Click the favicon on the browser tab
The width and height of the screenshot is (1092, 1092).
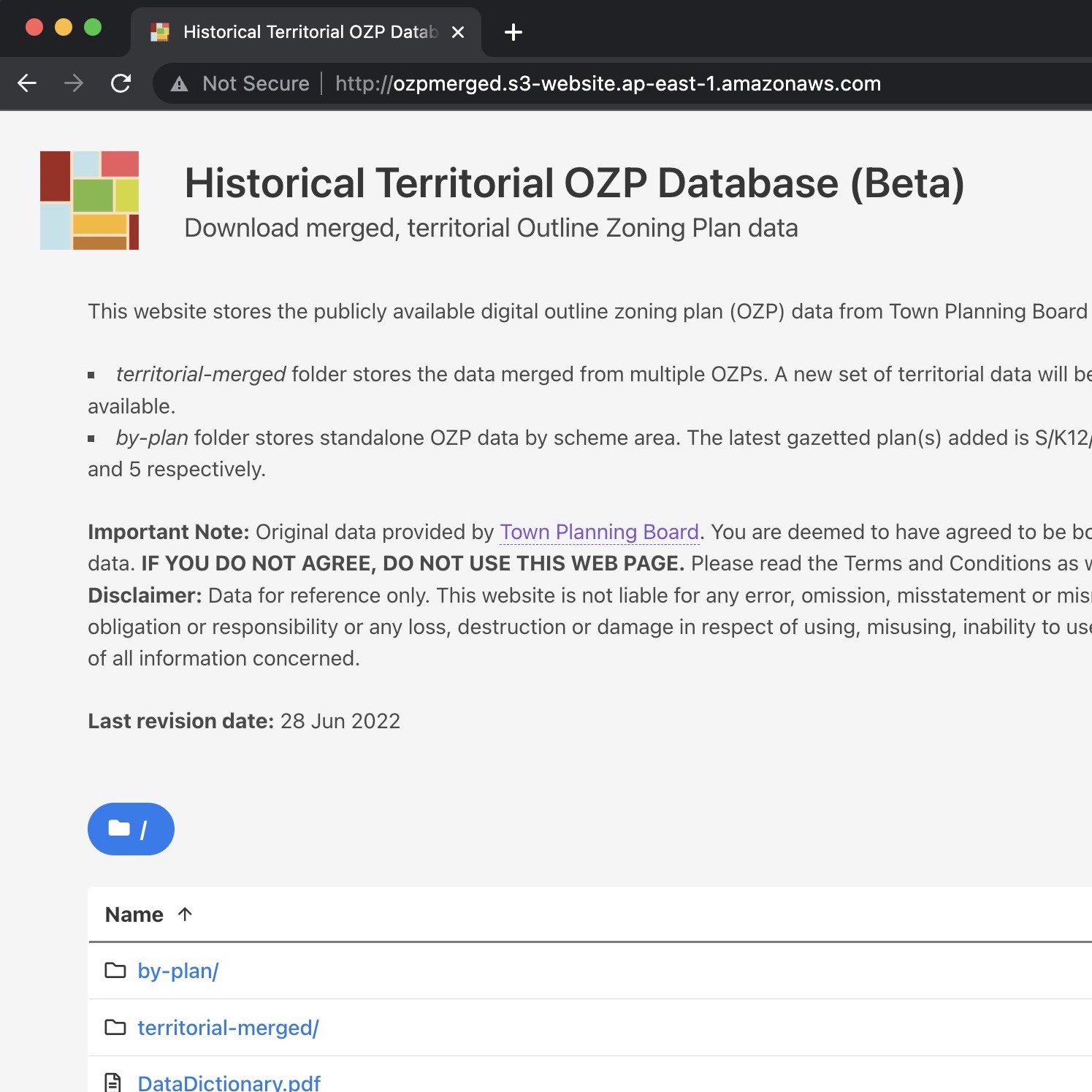[159, 31]
